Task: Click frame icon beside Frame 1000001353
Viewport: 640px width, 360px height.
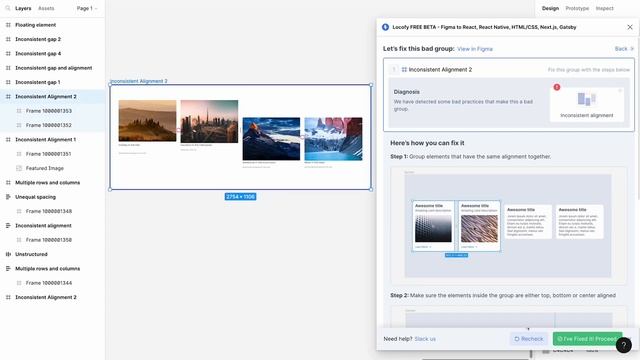Action: click(19, 111)
